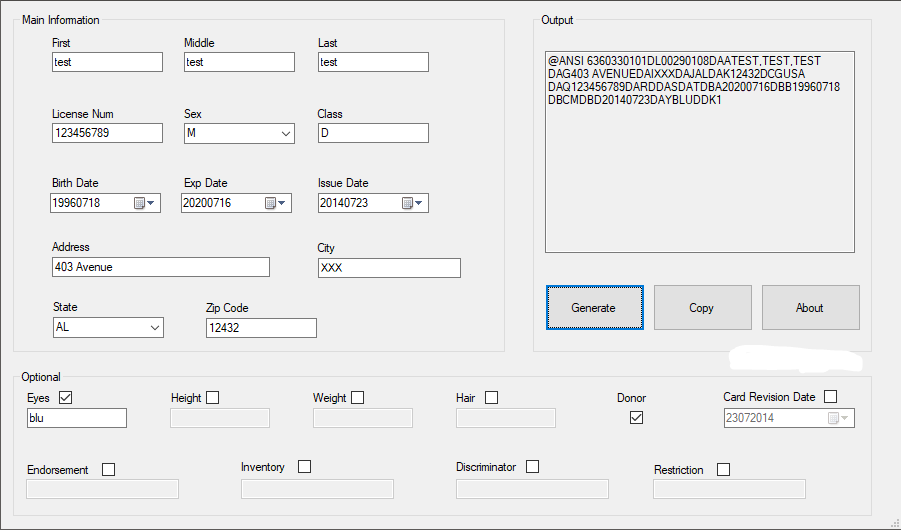This screenshot has width=901, height=530.
Task: Click Issue Date value 20140723
Action: (344, 203)
